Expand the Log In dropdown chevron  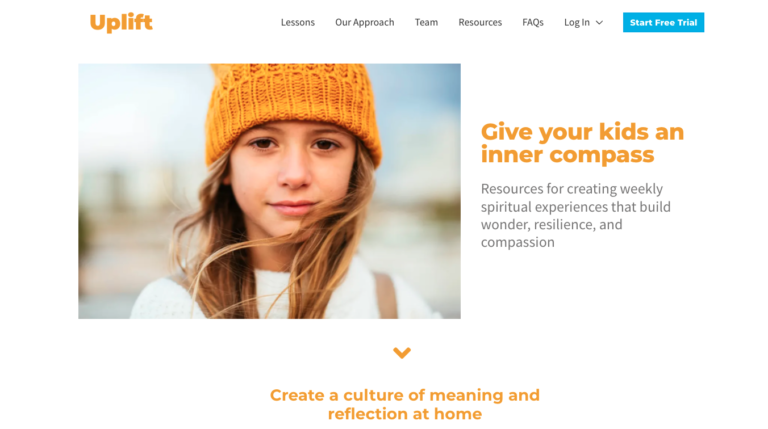coord(599,23)
